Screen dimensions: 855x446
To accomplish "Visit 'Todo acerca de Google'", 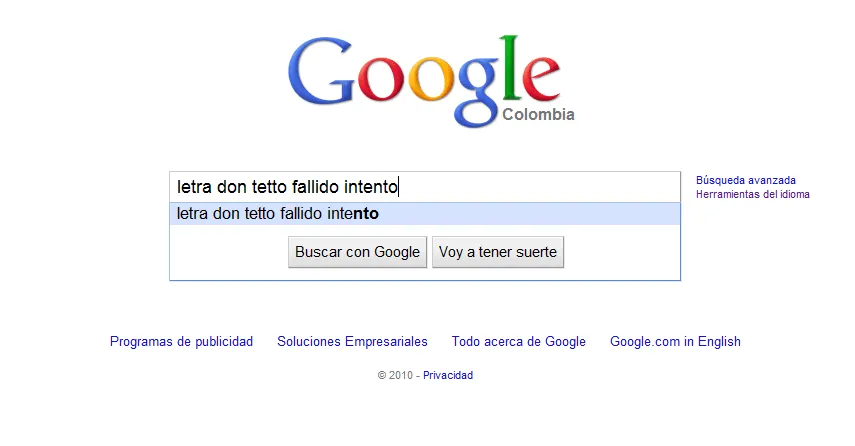I will coord(519,341).
